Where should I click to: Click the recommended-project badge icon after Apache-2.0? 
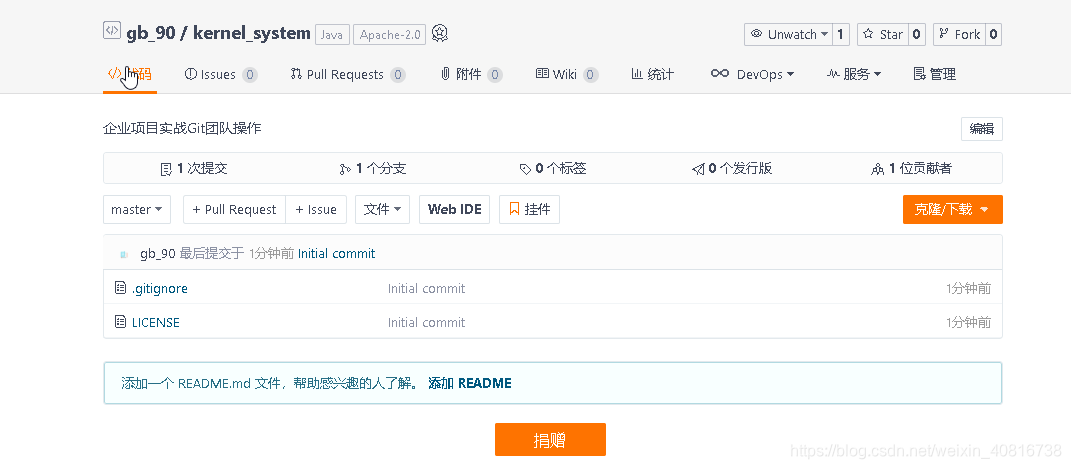441,33
